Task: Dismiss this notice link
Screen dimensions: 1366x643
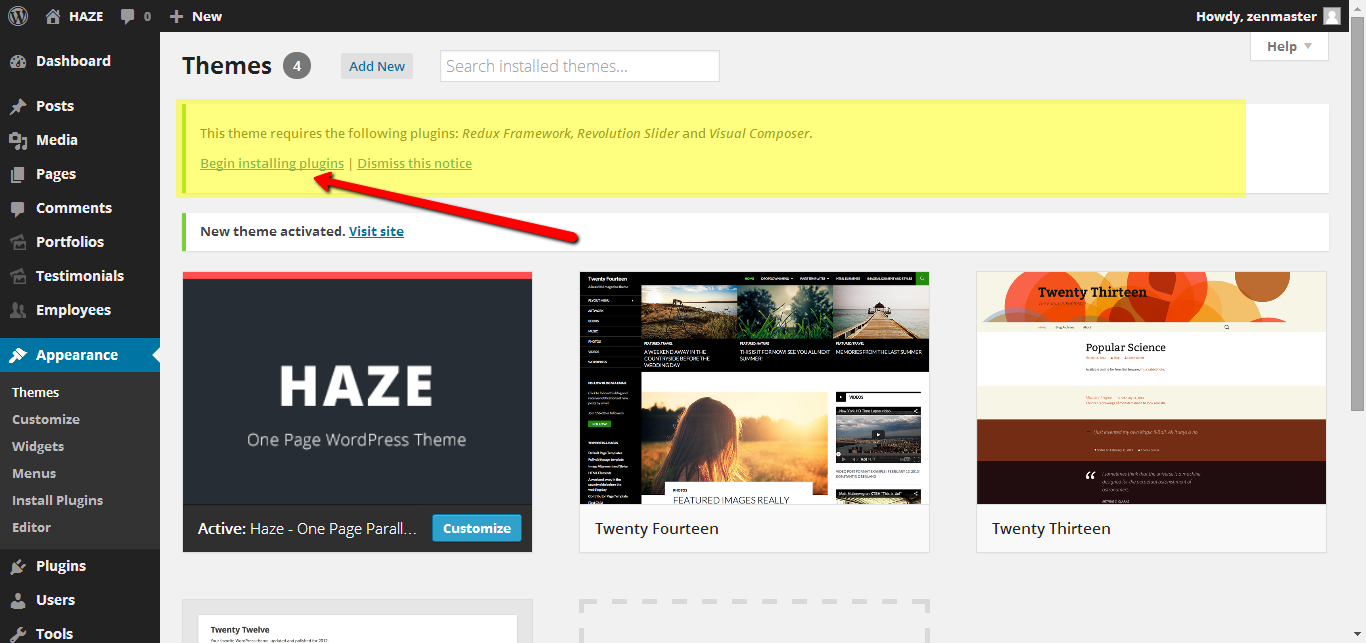Action: (414, 163)
